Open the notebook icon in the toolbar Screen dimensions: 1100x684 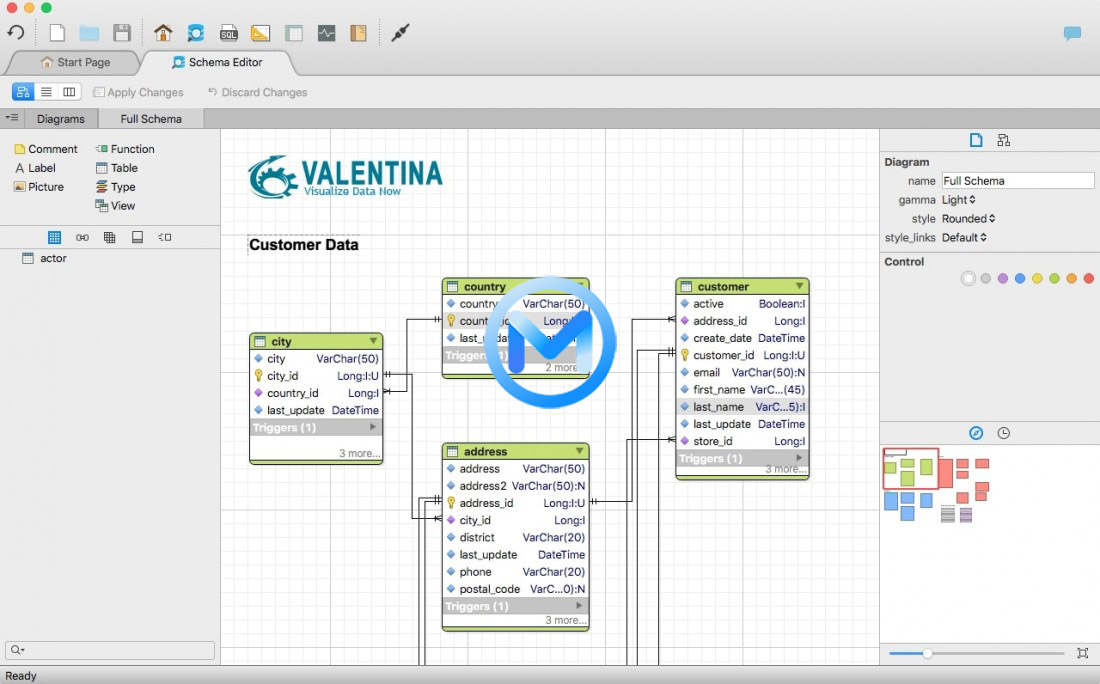(358, 33)
